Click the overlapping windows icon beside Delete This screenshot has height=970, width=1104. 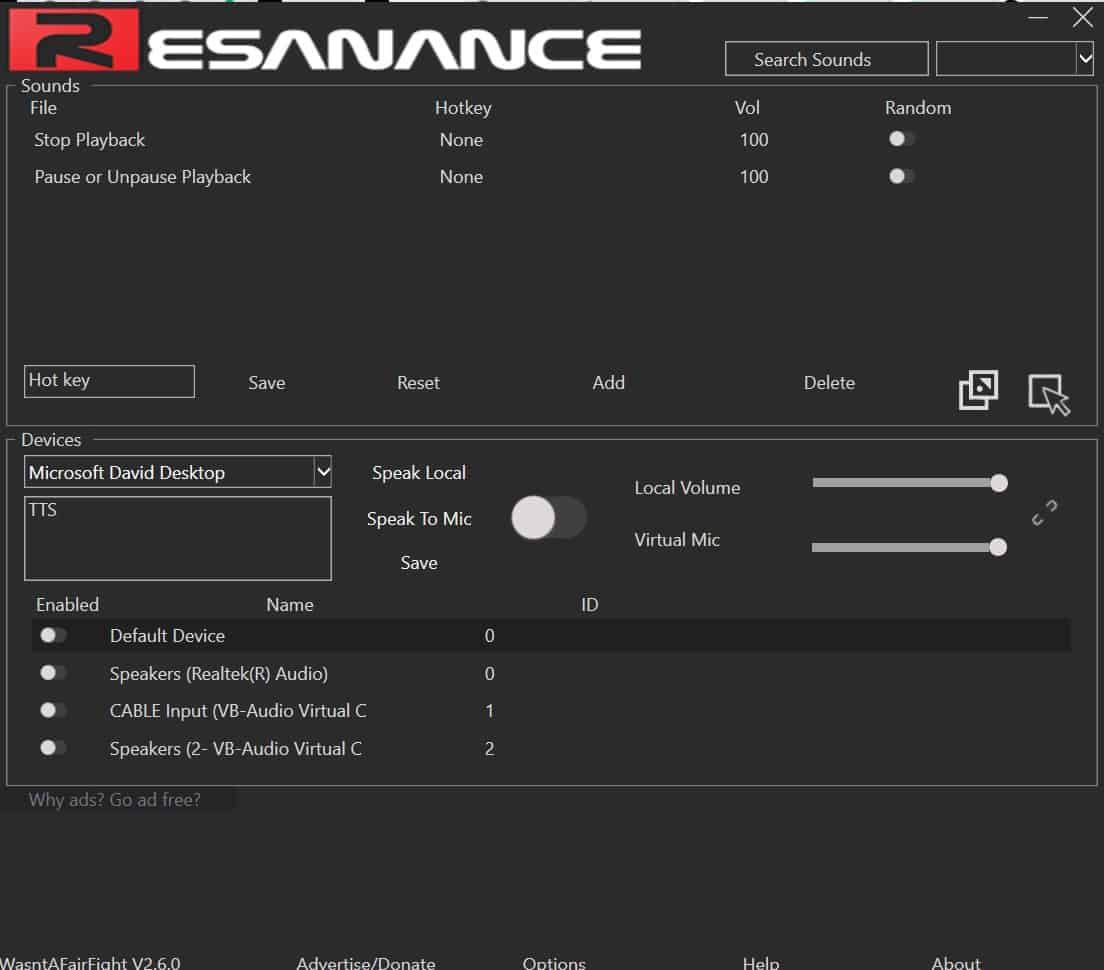point(978,390)
